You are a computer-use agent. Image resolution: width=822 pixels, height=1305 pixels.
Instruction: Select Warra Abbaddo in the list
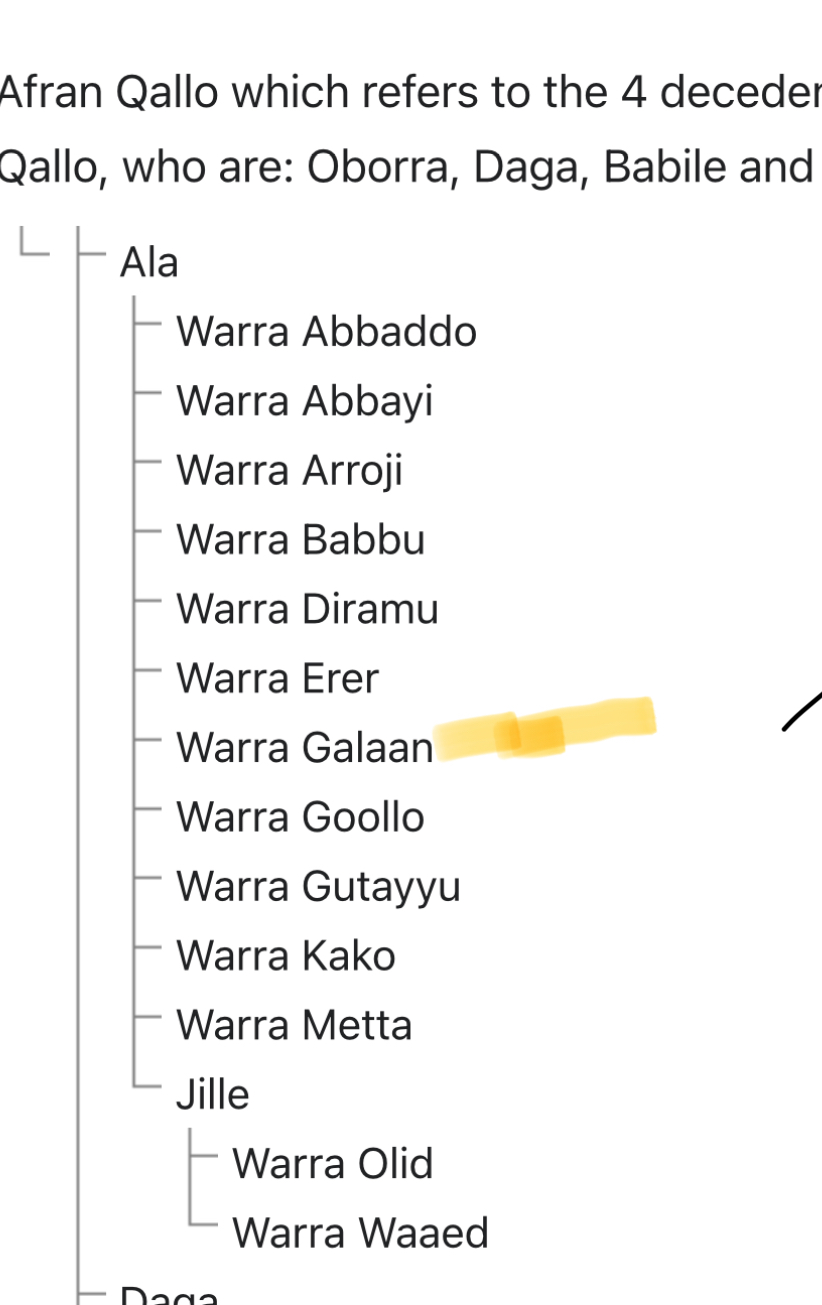[x=326, y=332]
